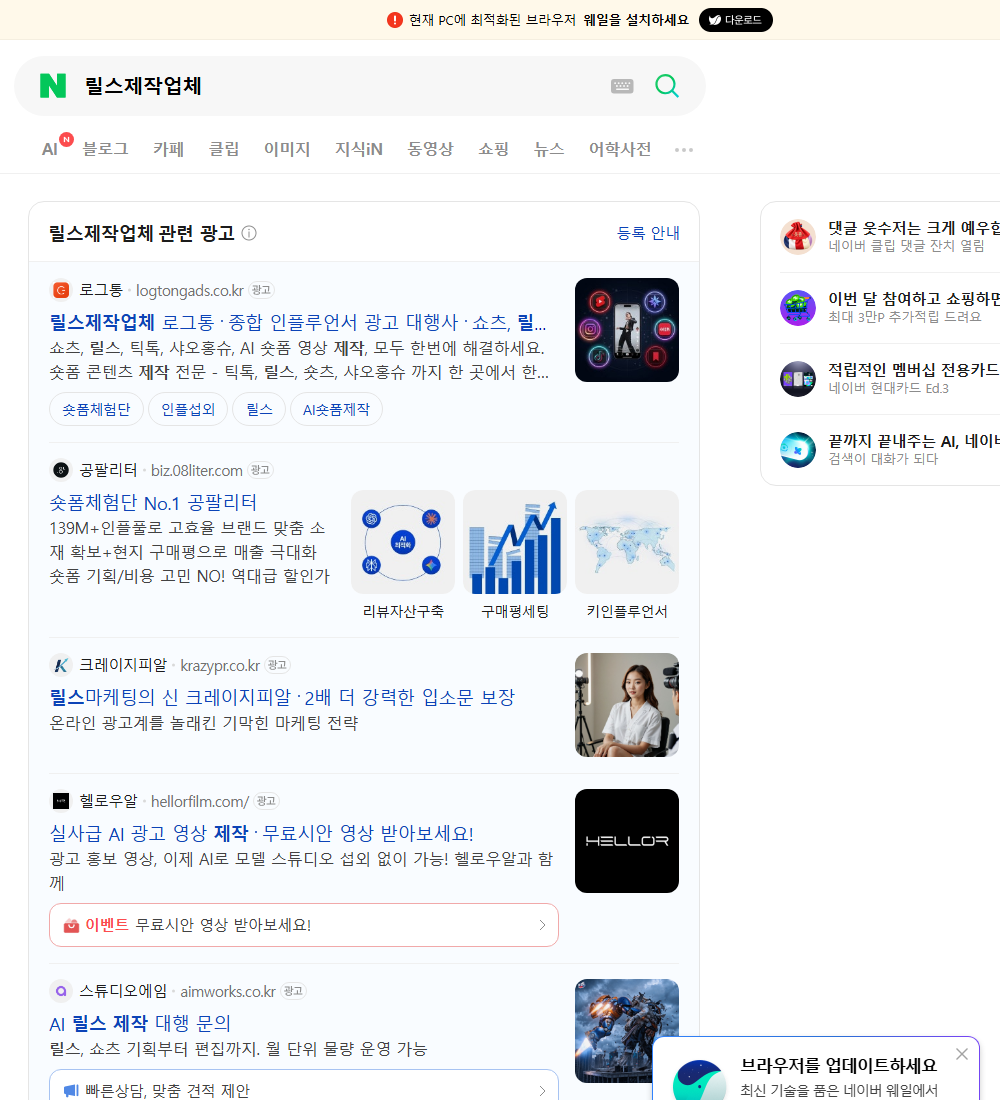Open the 크레이지피알 woman photo thumbnail
The width and height of the screenshot is (1000, 1100).
pyautogui.click(x=627, y=705)
